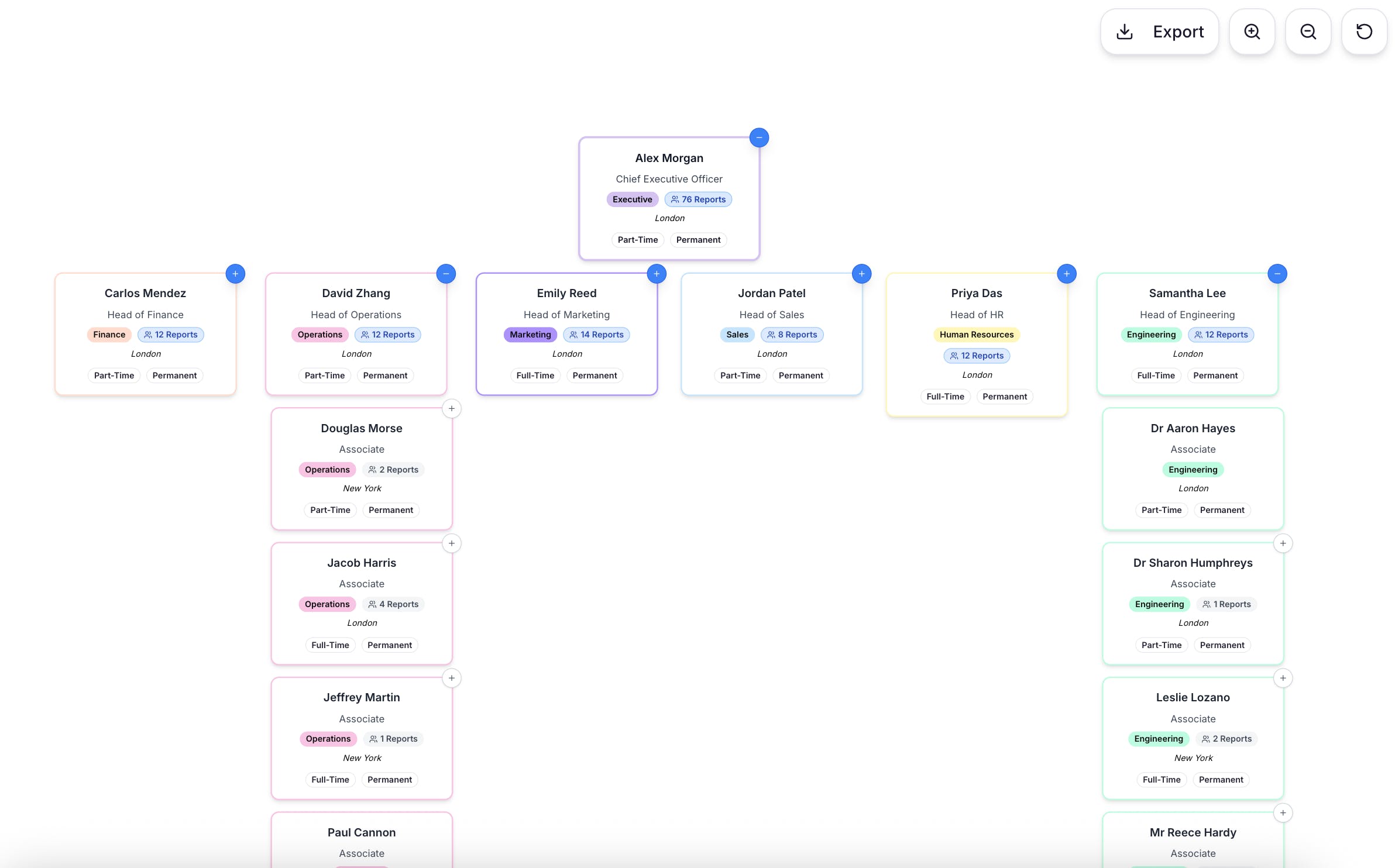
Task: Open the Dr Sharon Humphreys card
Action: pos(1193,604)
